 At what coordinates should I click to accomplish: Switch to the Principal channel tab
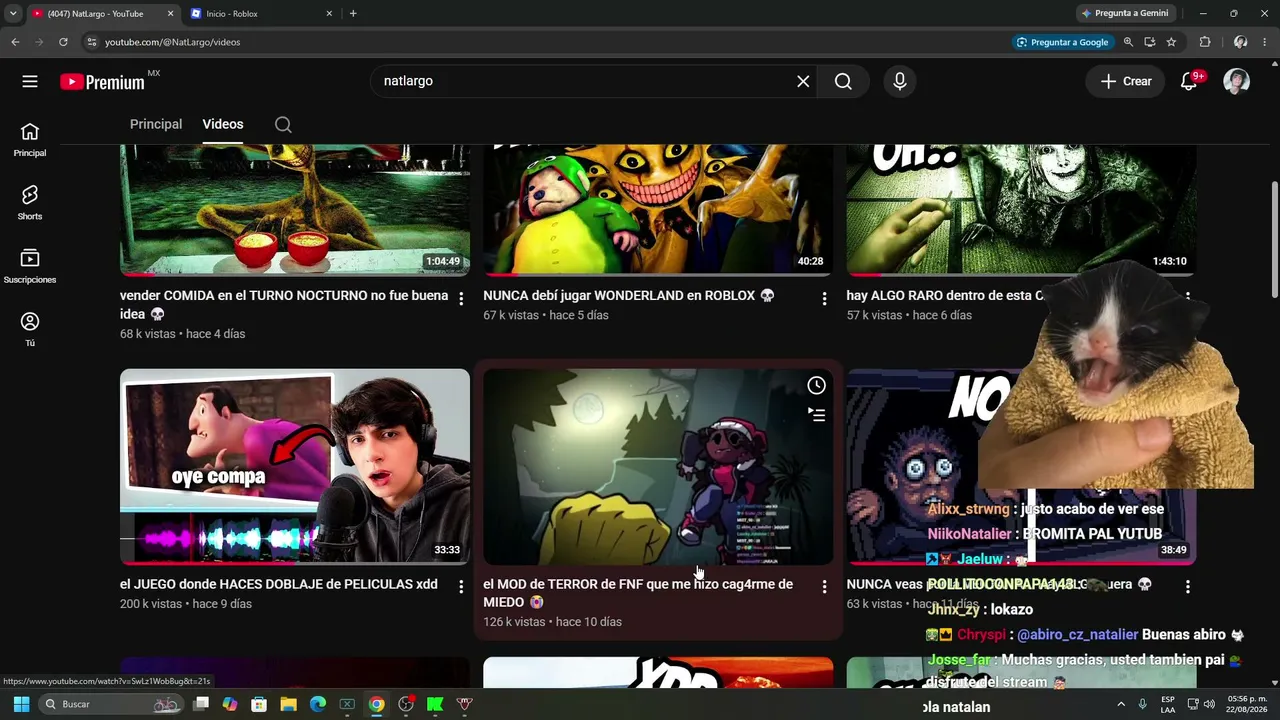(x=156, y=124)
